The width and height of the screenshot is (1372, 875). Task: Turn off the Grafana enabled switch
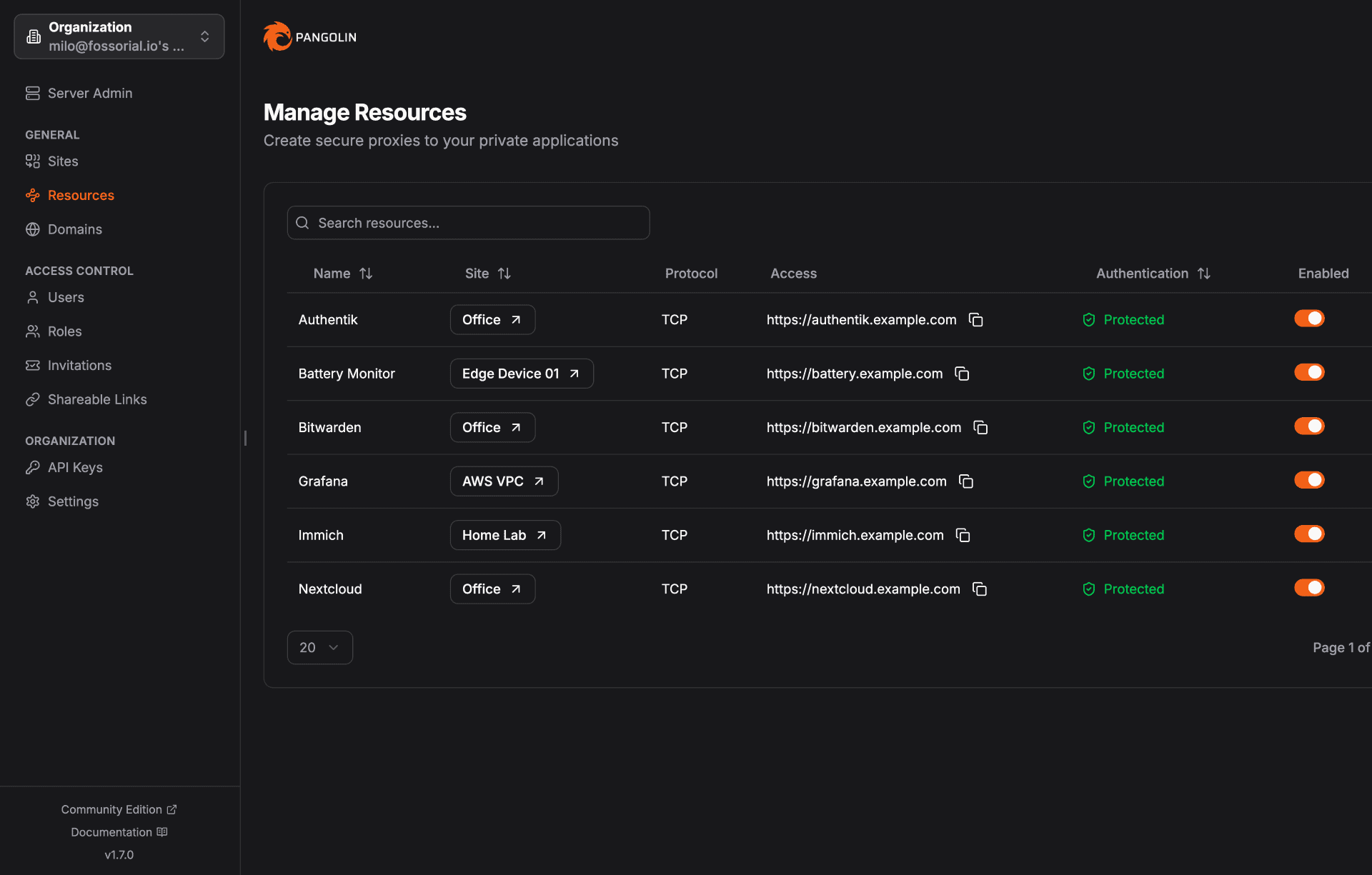click(1309, 480)
